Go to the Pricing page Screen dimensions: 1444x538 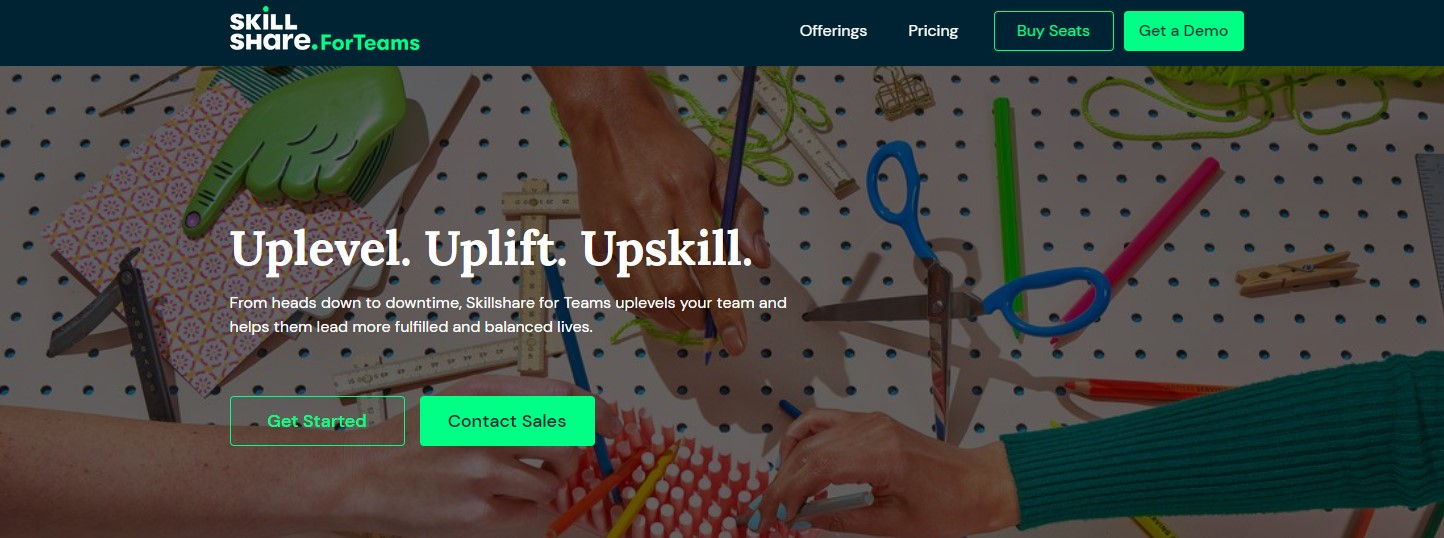pyautogui.click(x=933, y=31)
